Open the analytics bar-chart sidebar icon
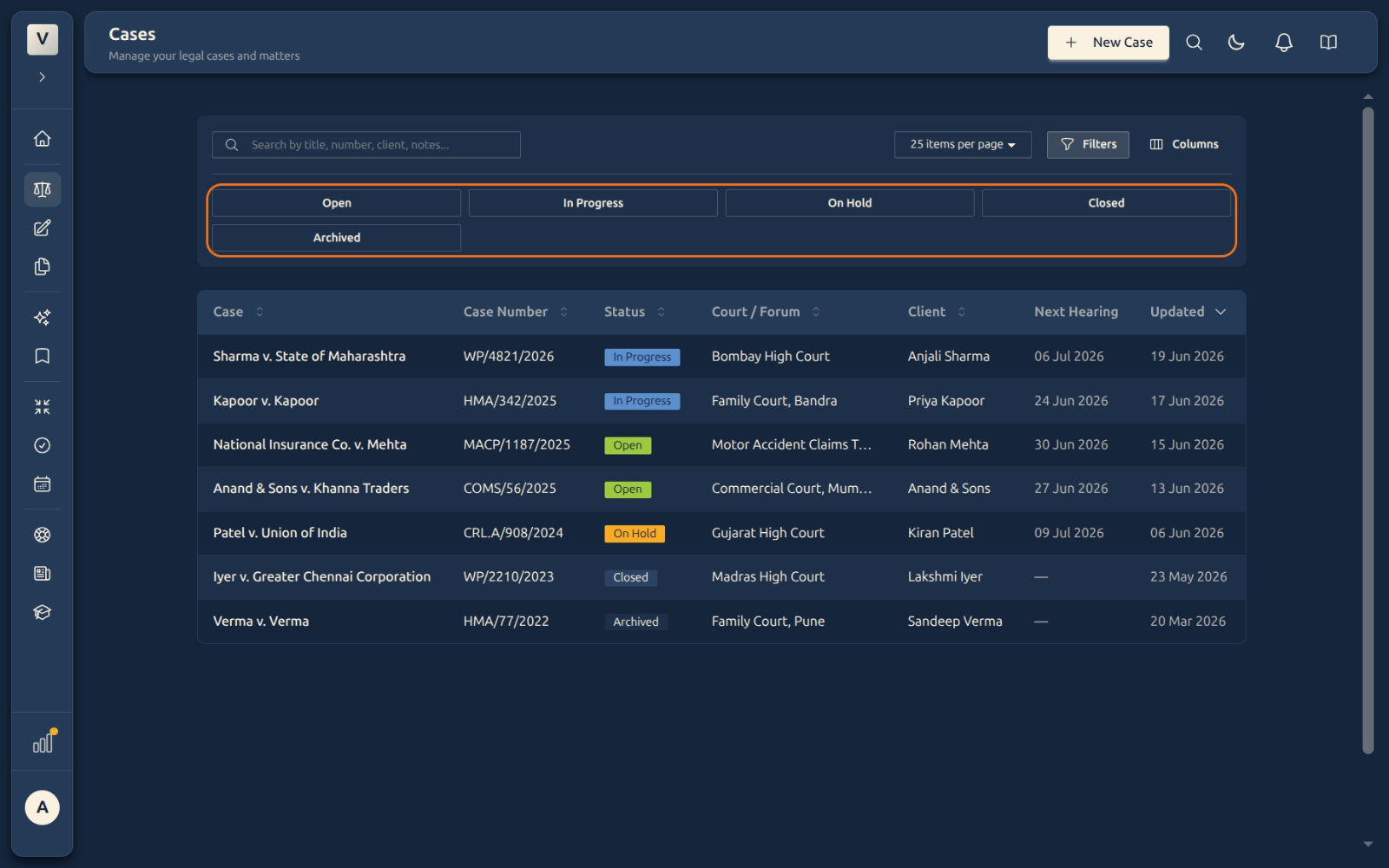Screen dimensions: 1389x868 [43, 742]
